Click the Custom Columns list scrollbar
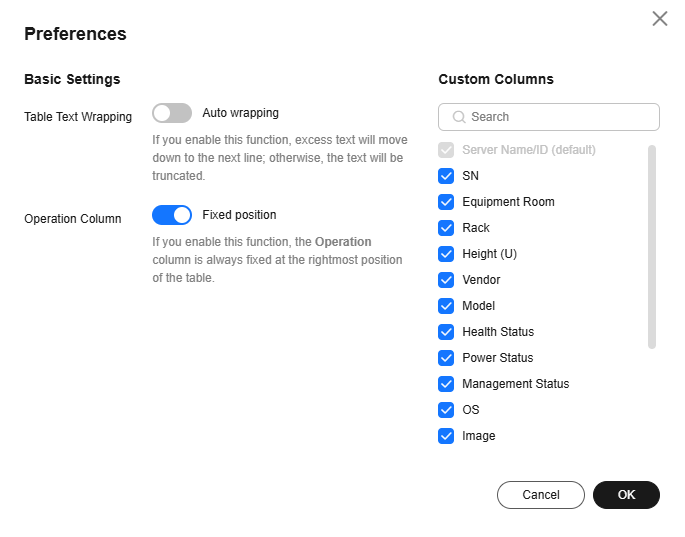This screenshot has width=685, height=537. pos(652,247)
